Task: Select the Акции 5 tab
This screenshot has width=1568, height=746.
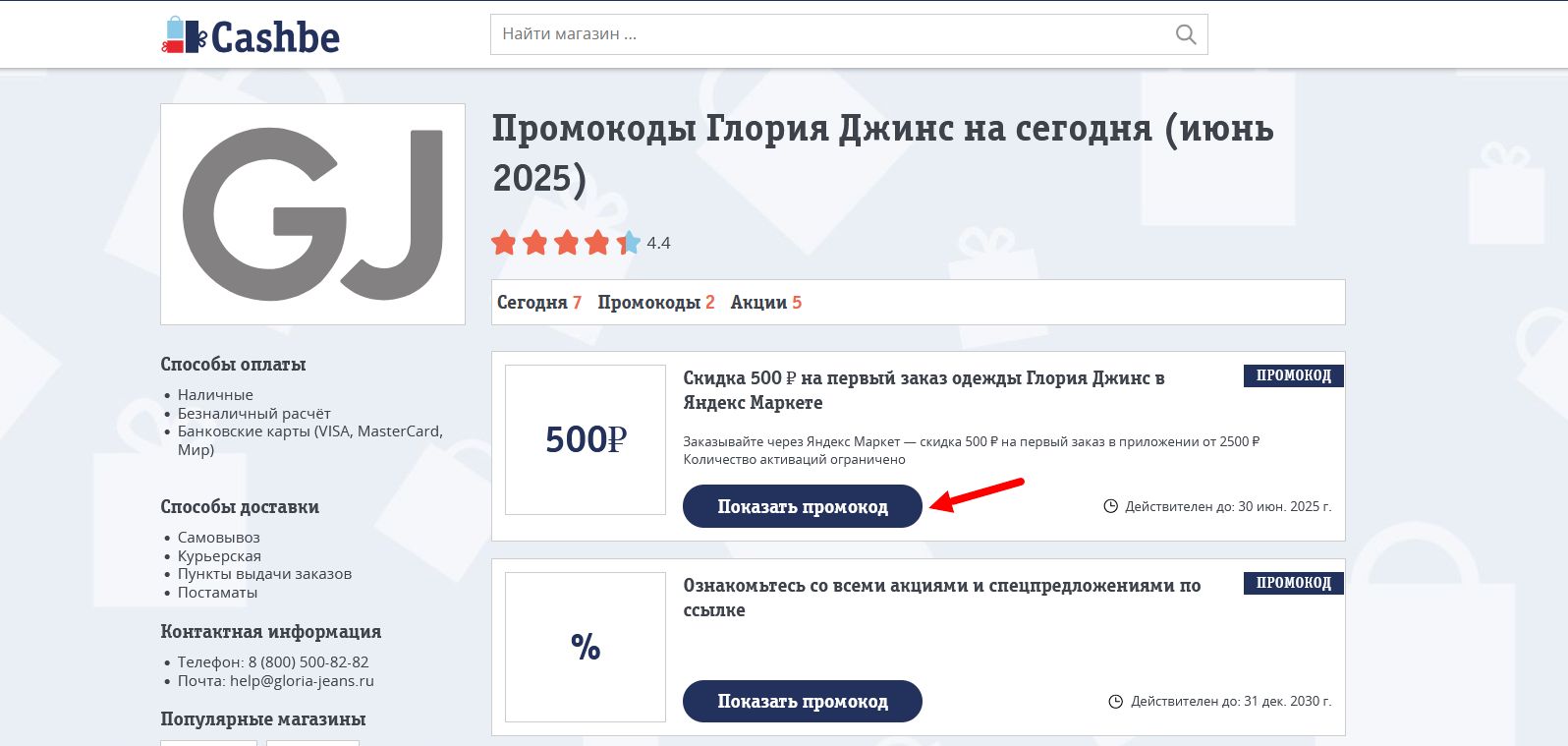Action: pyautogui.click(x=766, y=303)
